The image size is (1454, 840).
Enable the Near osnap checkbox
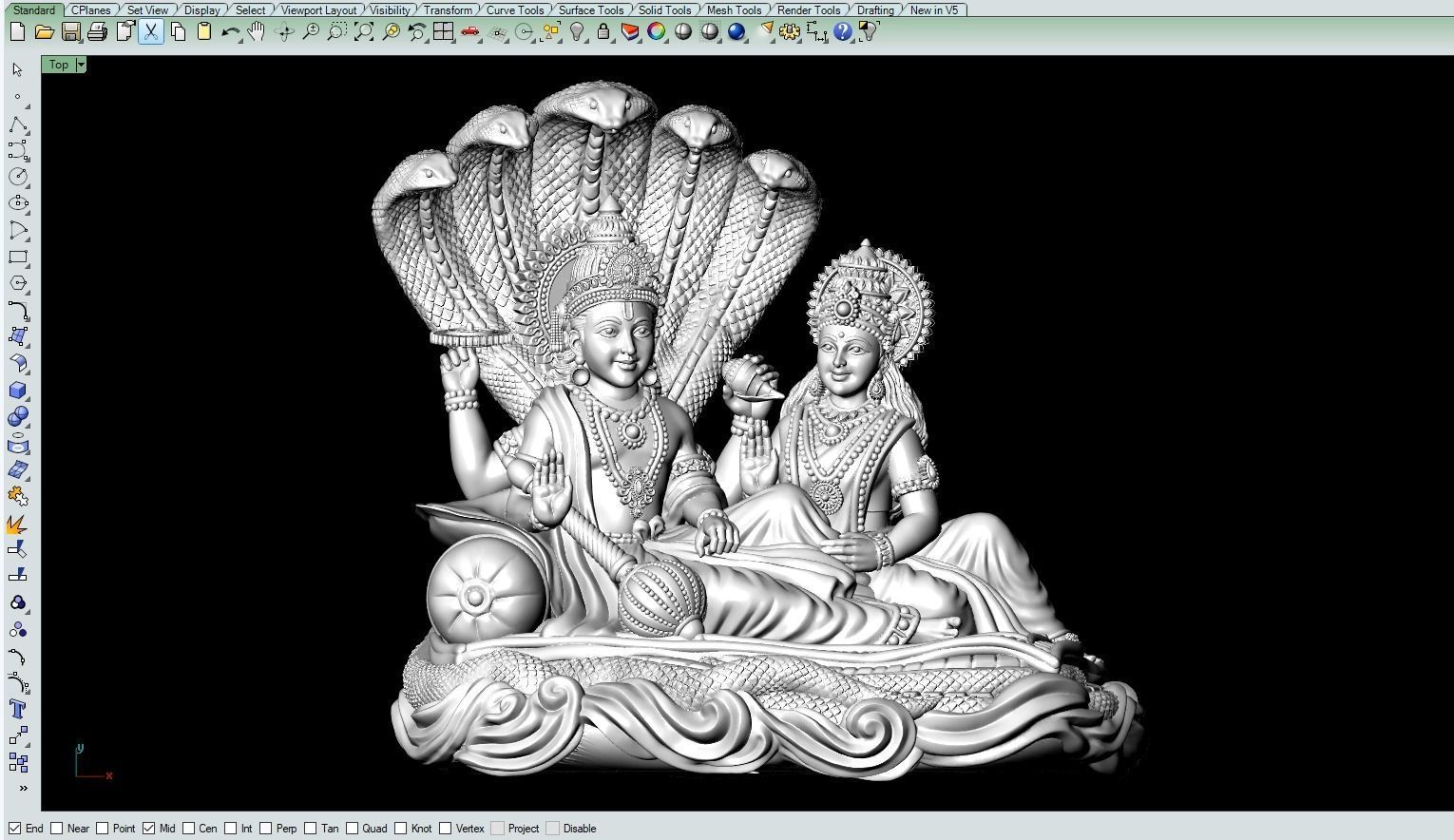(57, 828)
